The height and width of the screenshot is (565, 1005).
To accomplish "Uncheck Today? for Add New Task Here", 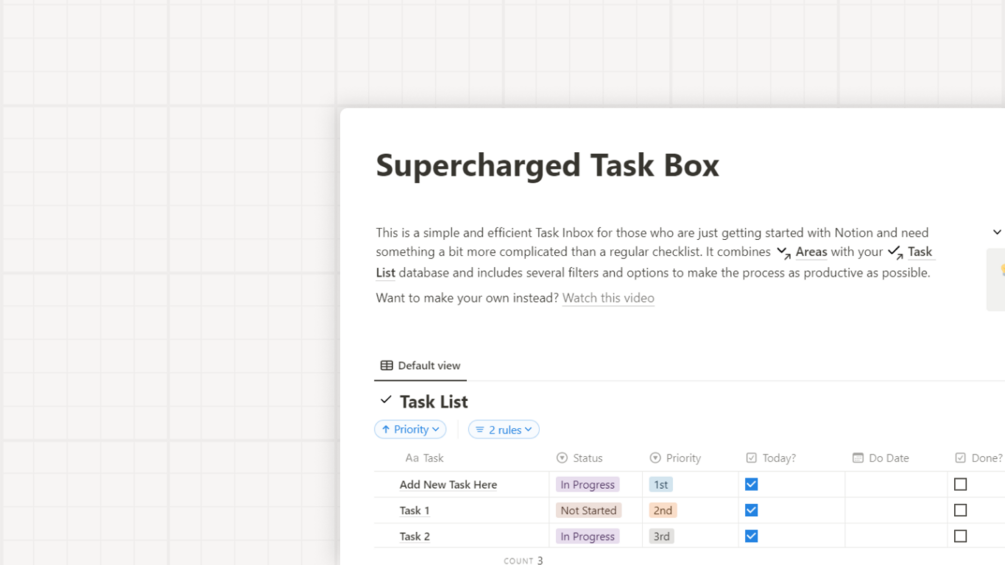I will [x=751, y=484].
